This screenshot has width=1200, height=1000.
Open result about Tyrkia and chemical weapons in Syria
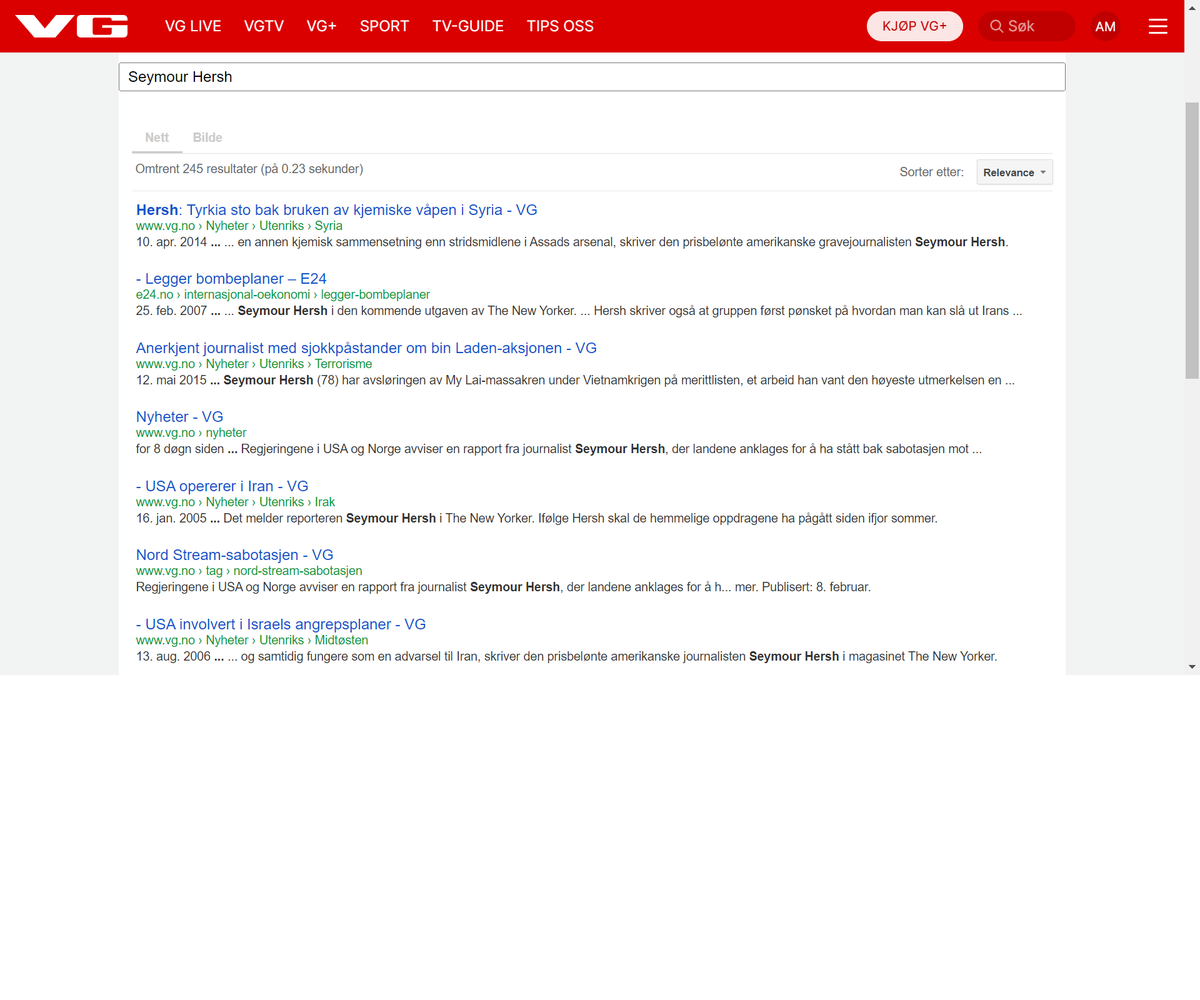(x=337, y=210)
